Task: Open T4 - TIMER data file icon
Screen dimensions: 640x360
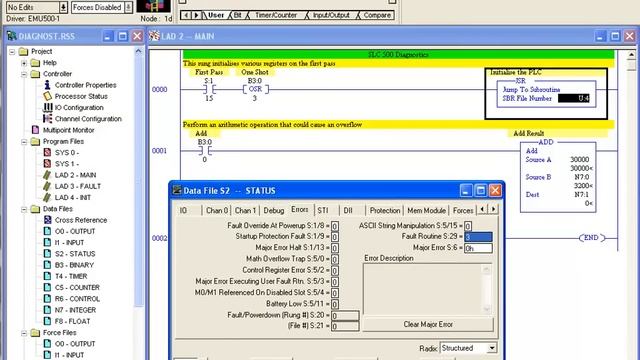Action: pyautogui.click(x=47, y=276)
